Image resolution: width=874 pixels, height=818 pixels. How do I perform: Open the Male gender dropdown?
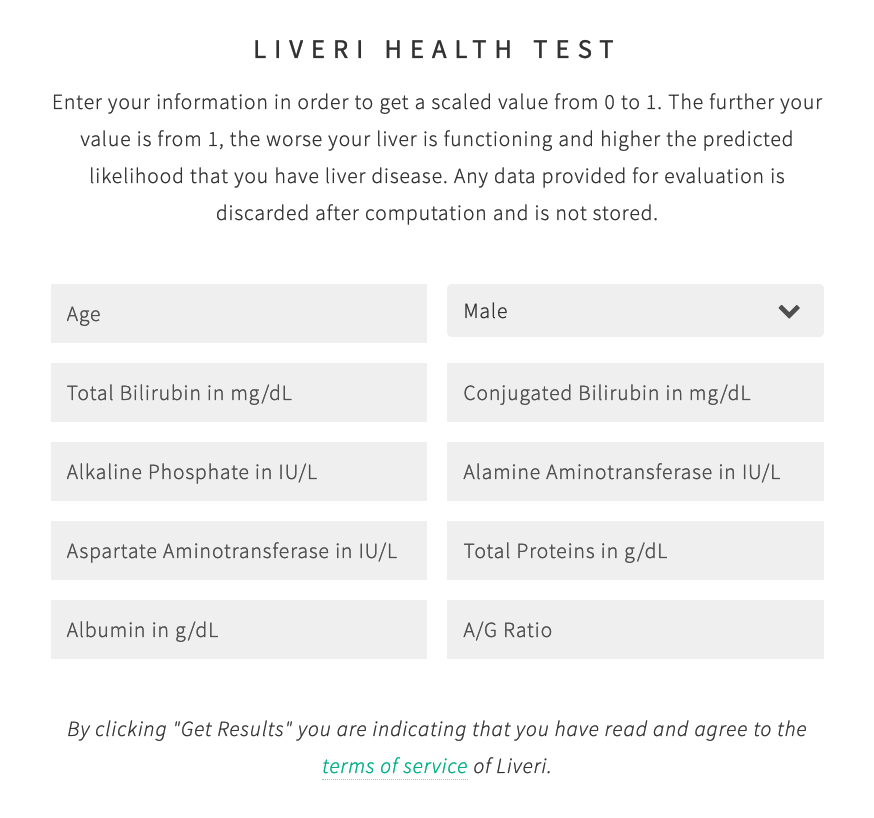[x=635, y=310]
